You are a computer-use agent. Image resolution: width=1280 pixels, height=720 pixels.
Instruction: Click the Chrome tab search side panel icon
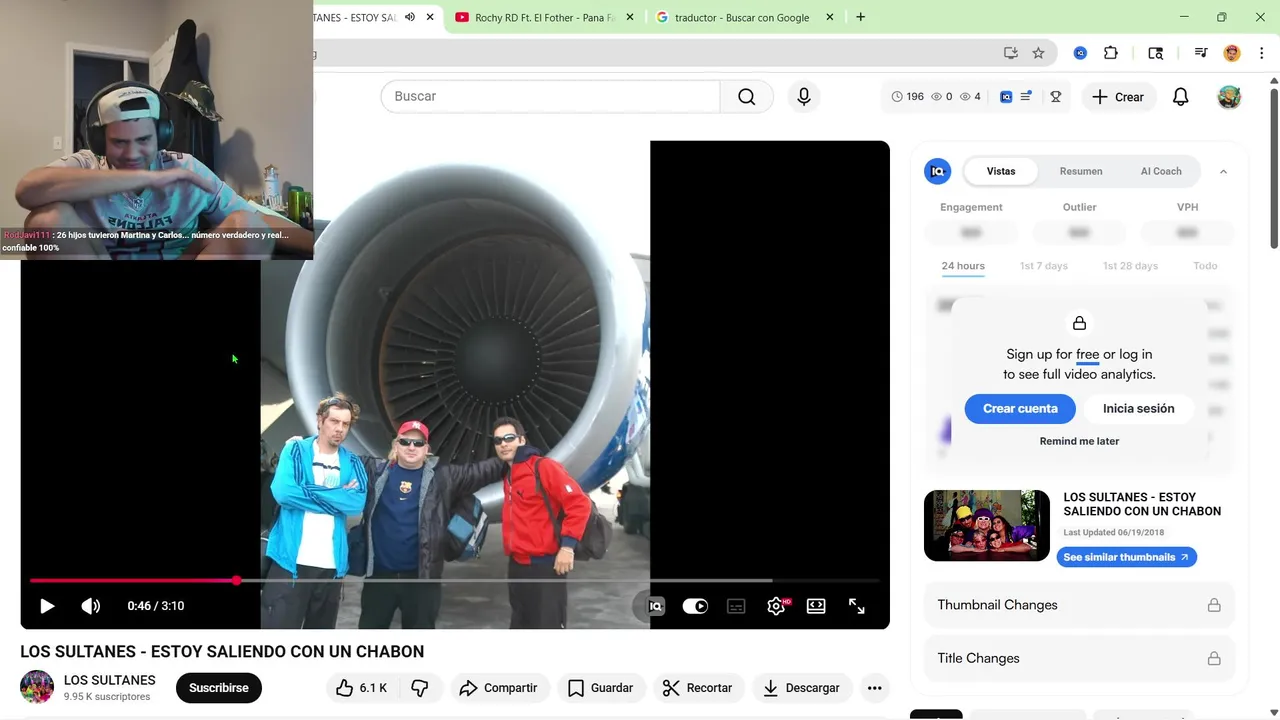coord(1156,53)
